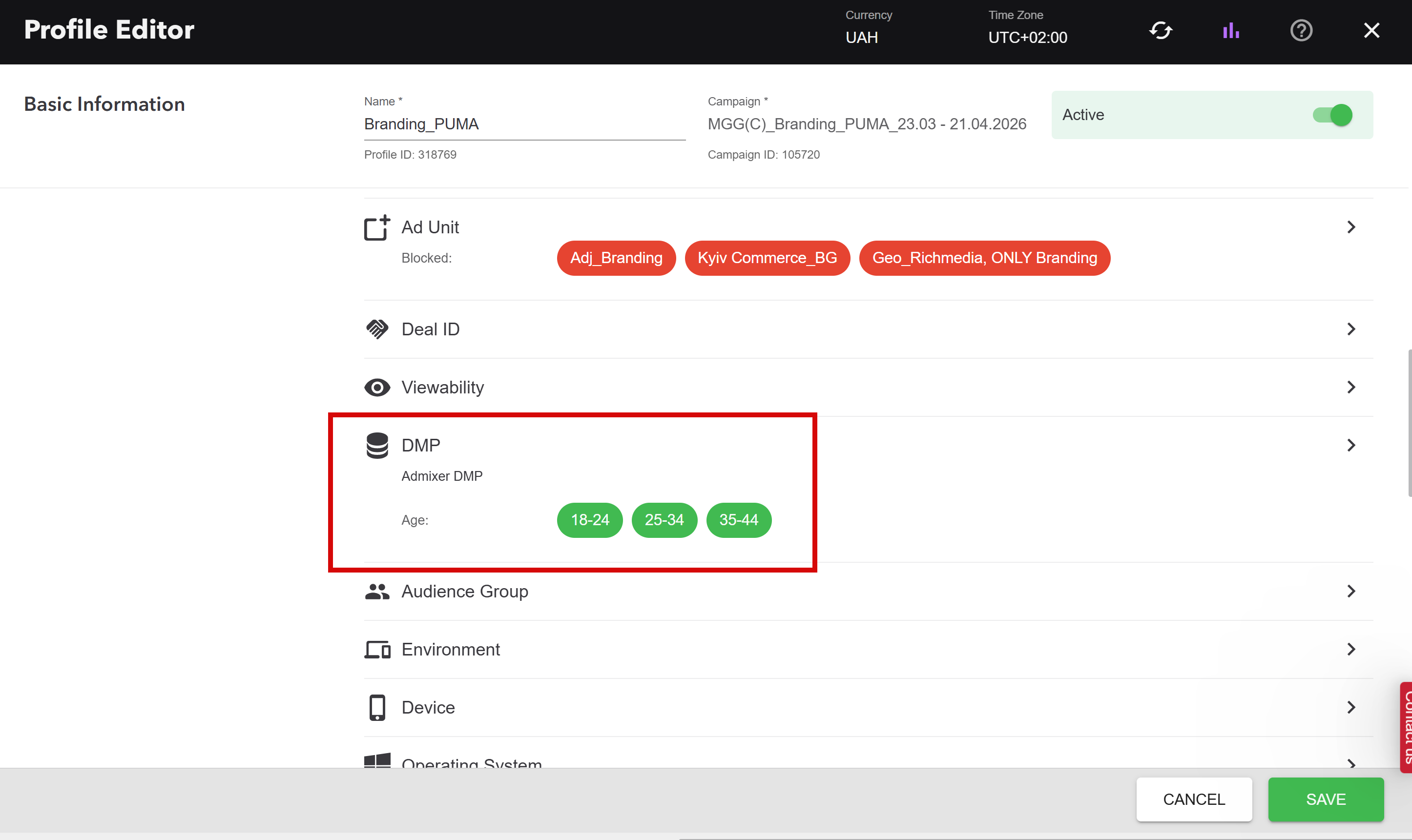Toggle the Active profile switch off

point(1333,116)
